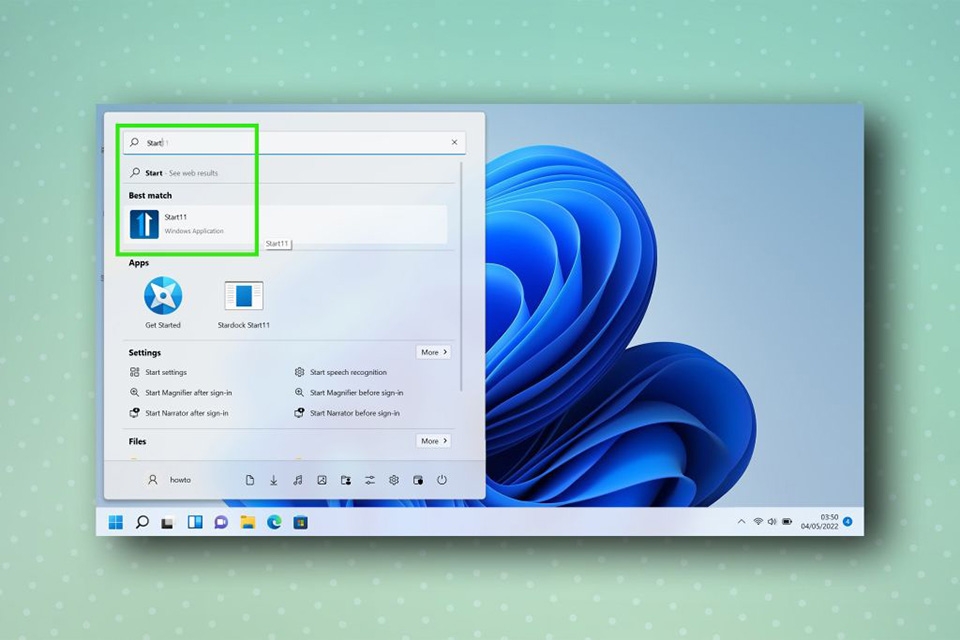Open the Downloads icon in the Start menu
This screenshot has height=640, width=960.
[x=273, y=480]
